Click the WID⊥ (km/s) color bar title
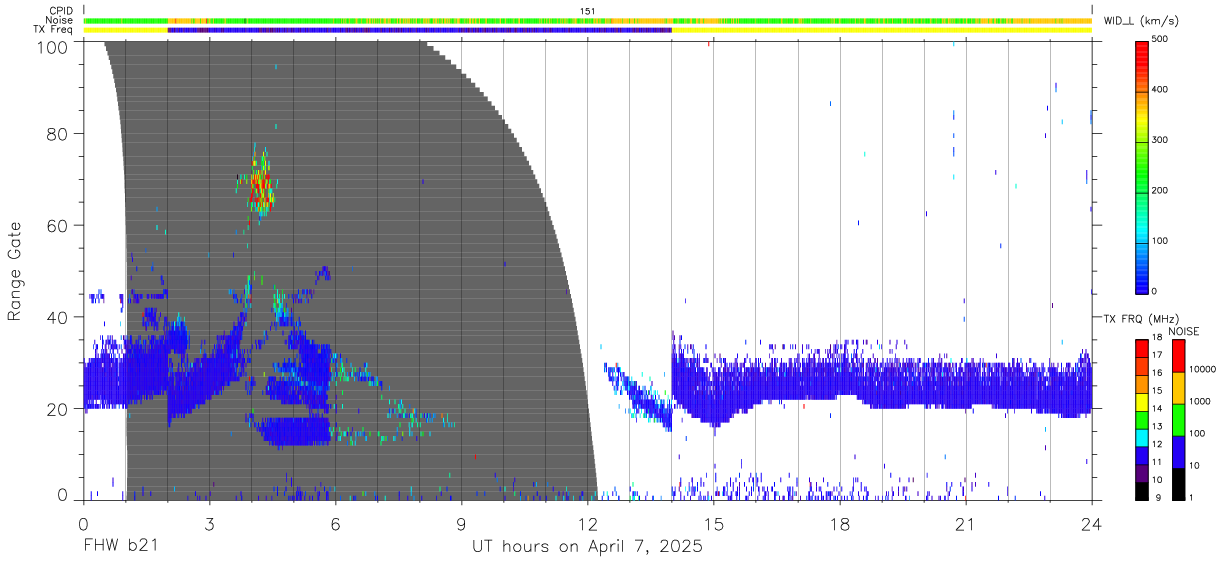 [1140, 20]
